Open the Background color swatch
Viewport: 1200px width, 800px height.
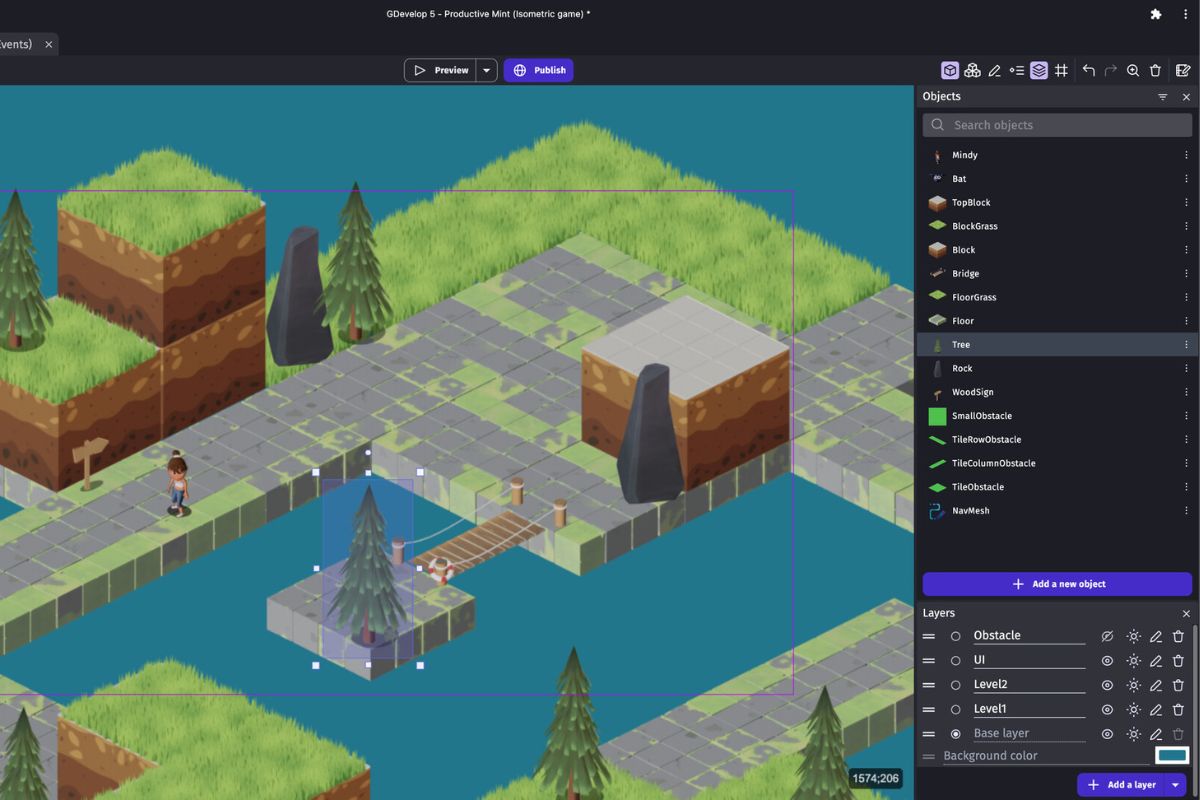(x=1172, y=756)
